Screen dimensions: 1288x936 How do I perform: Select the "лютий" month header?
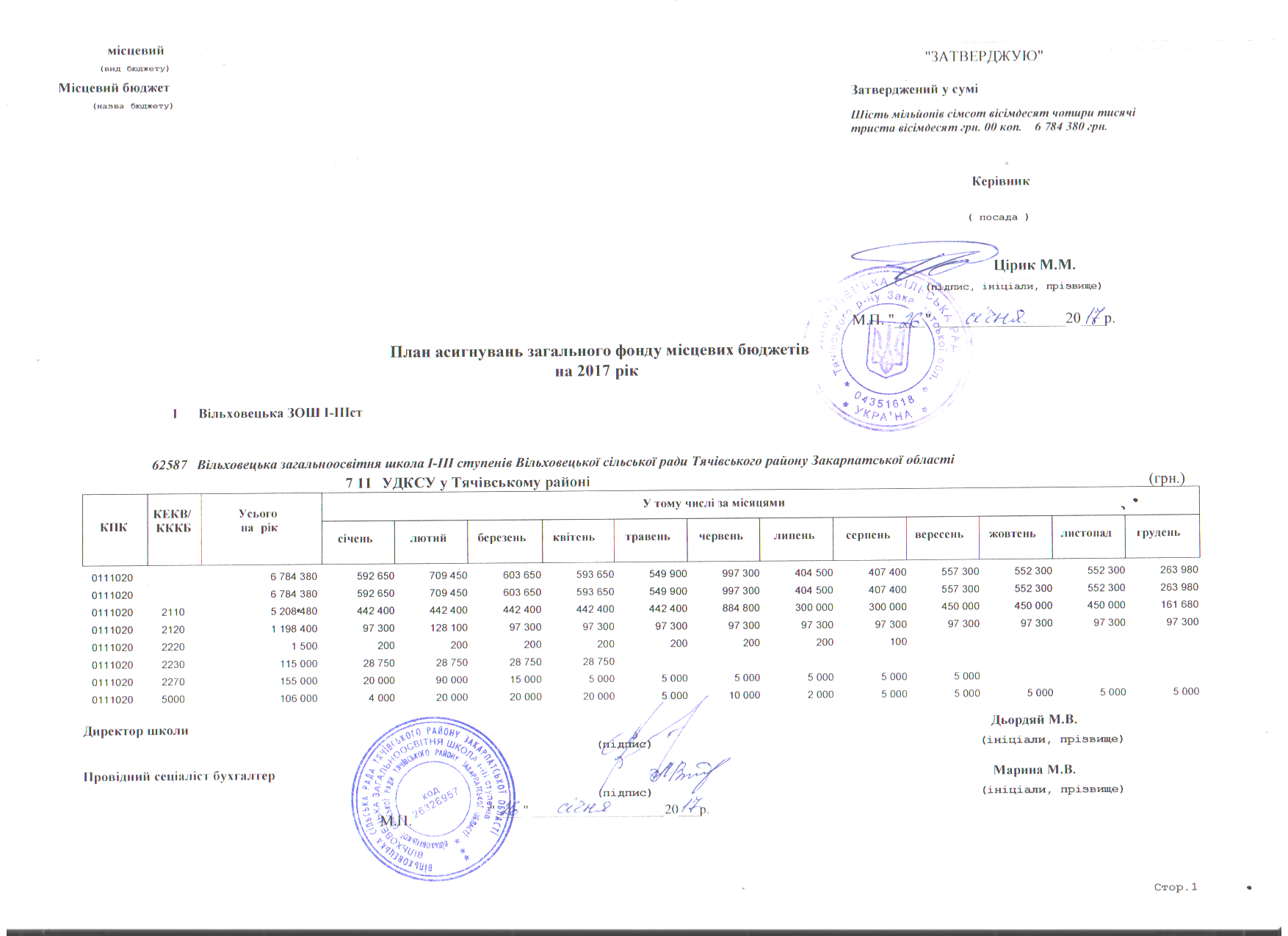[x=428, y=538]
